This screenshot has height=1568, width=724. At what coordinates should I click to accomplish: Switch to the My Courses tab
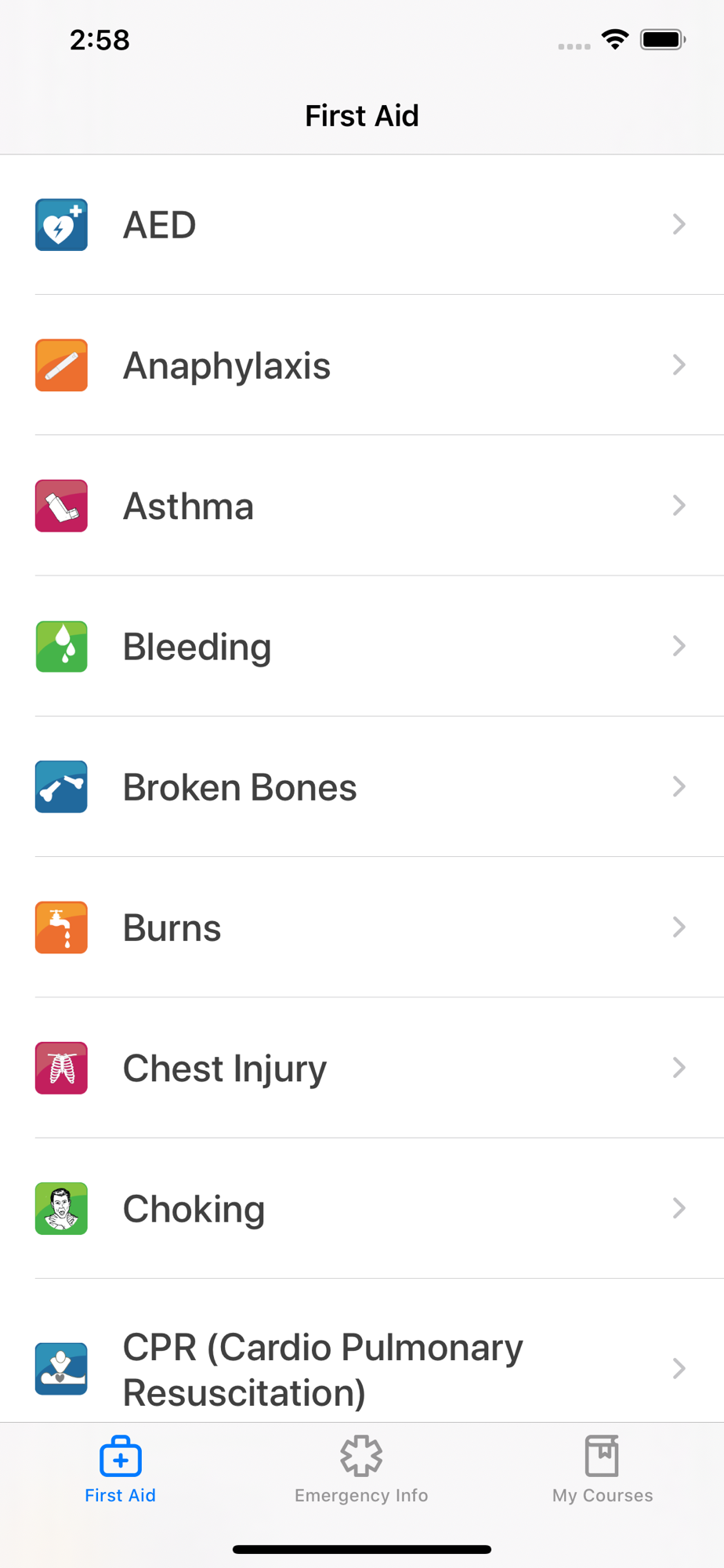click(x=602, y=1470)
